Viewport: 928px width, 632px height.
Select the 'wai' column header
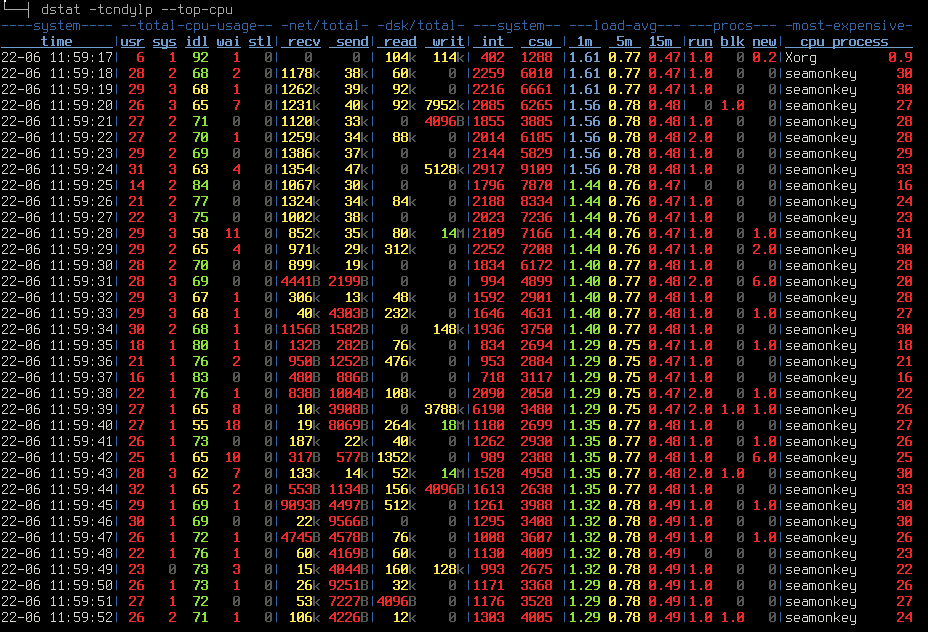(228, 41)
